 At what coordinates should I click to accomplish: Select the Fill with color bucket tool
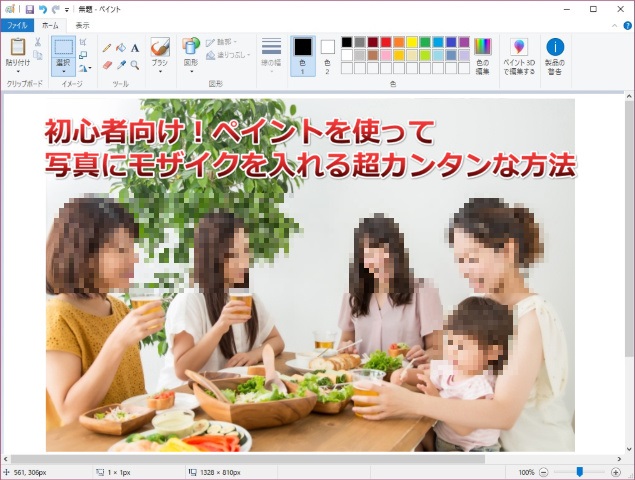(121, 48)
